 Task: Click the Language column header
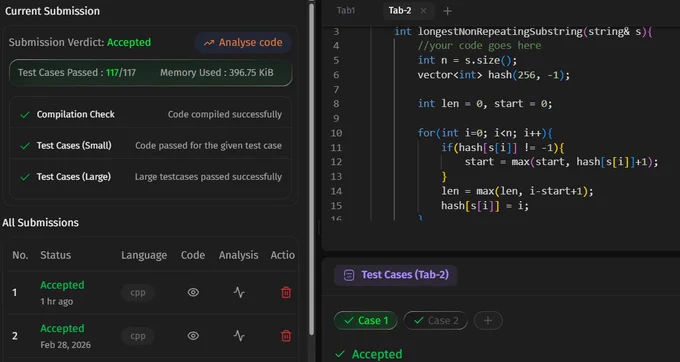[x=144, y=255]
